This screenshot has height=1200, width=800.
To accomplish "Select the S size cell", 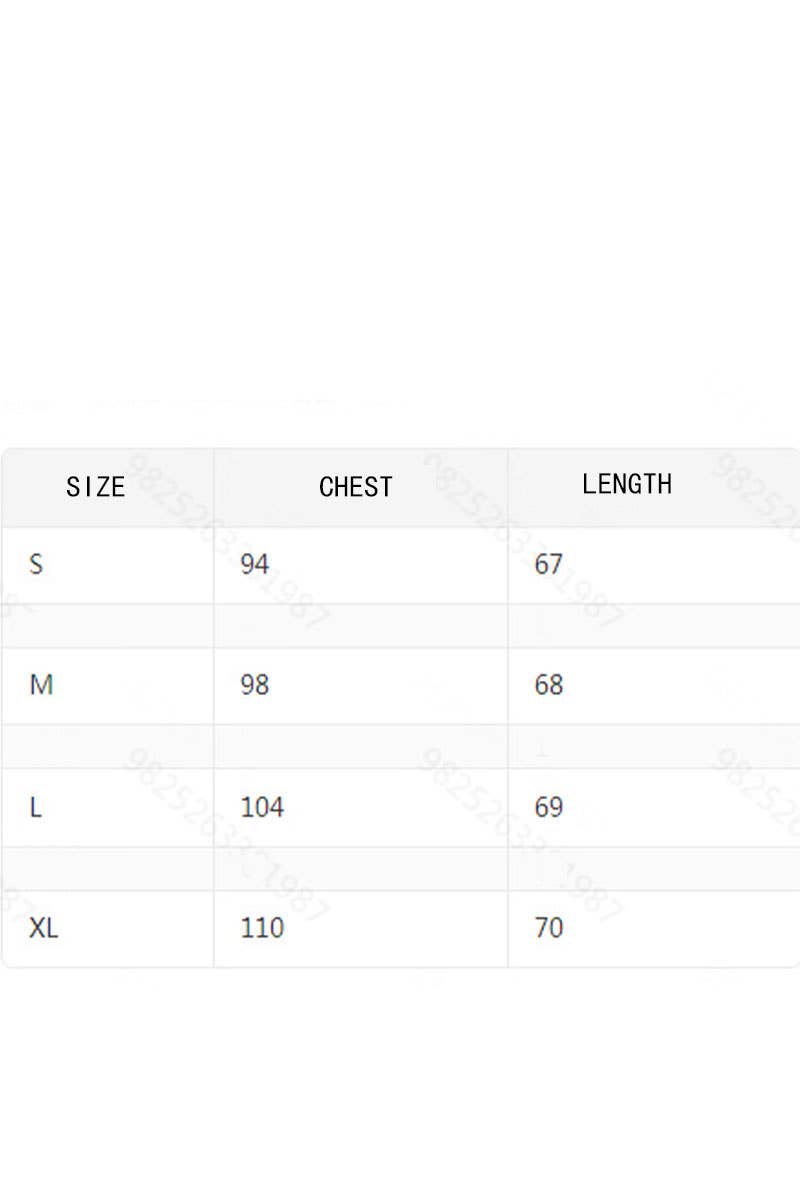I will click(x=37, y=564).
